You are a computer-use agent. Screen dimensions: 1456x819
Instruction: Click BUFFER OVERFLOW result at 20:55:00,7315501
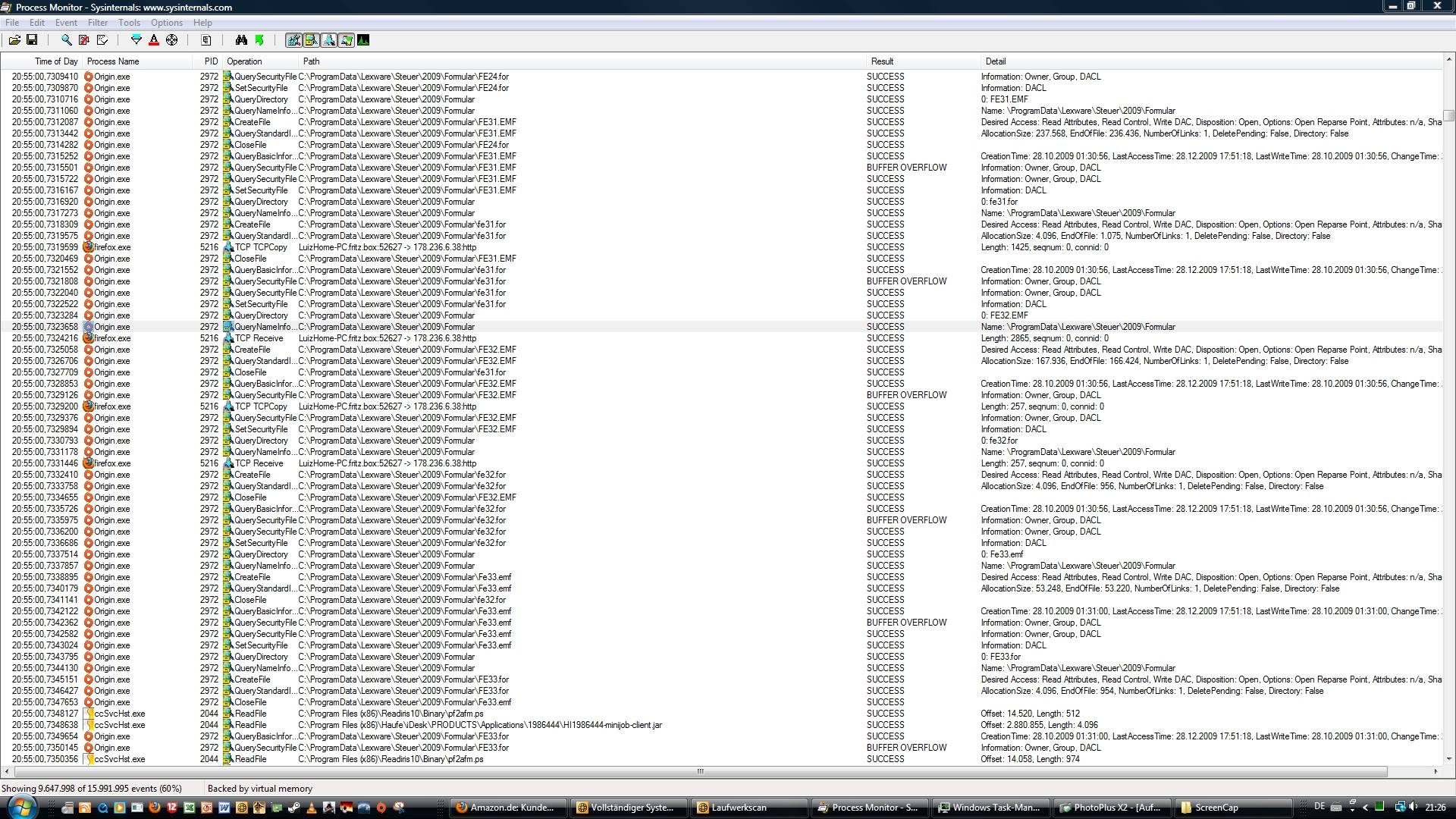[x=906, y=168]
